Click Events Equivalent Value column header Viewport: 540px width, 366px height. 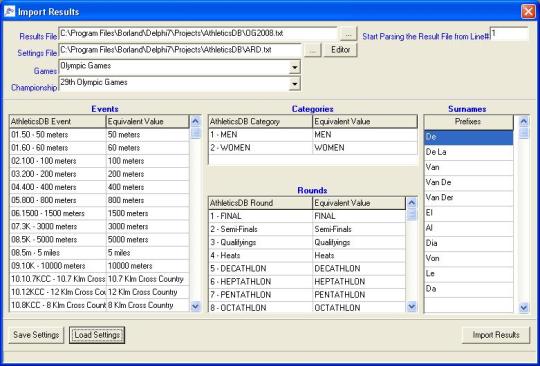tap(148, 122)
